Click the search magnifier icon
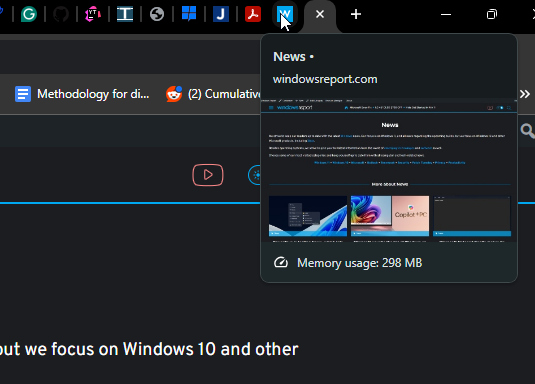The image size is (535, 384). (527, 131)
